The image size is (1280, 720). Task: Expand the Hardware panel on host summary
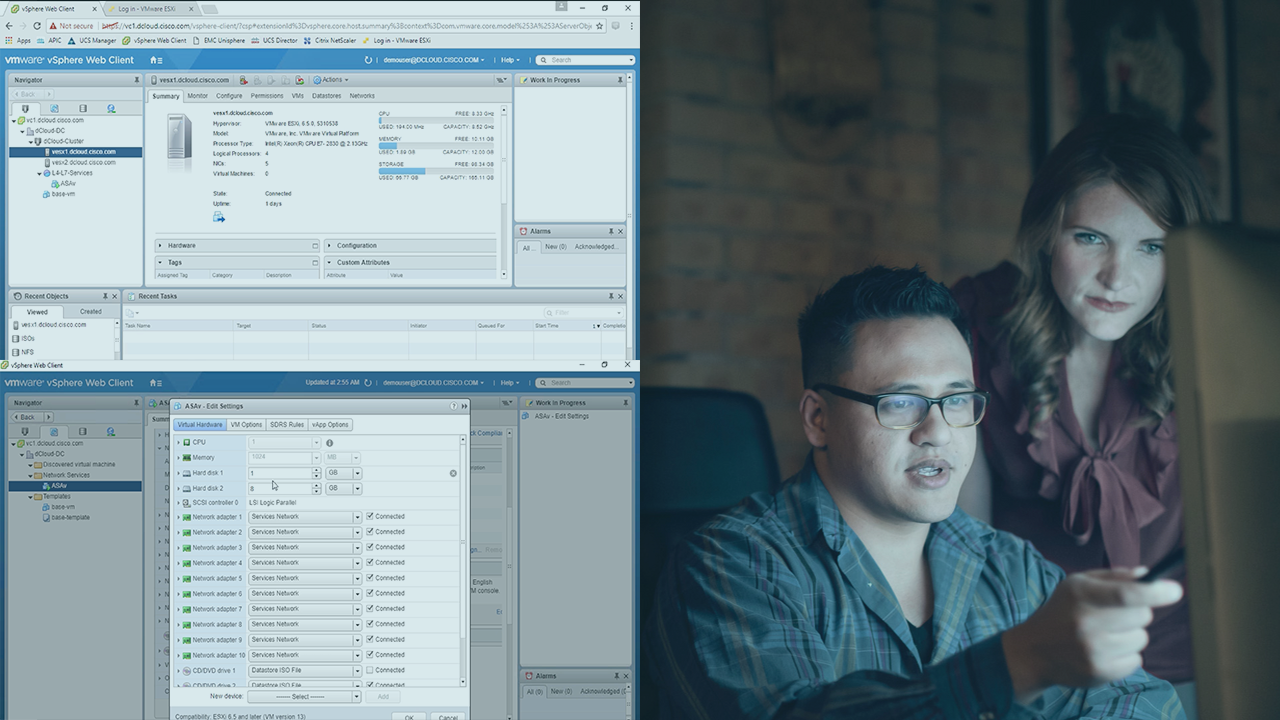160,245
